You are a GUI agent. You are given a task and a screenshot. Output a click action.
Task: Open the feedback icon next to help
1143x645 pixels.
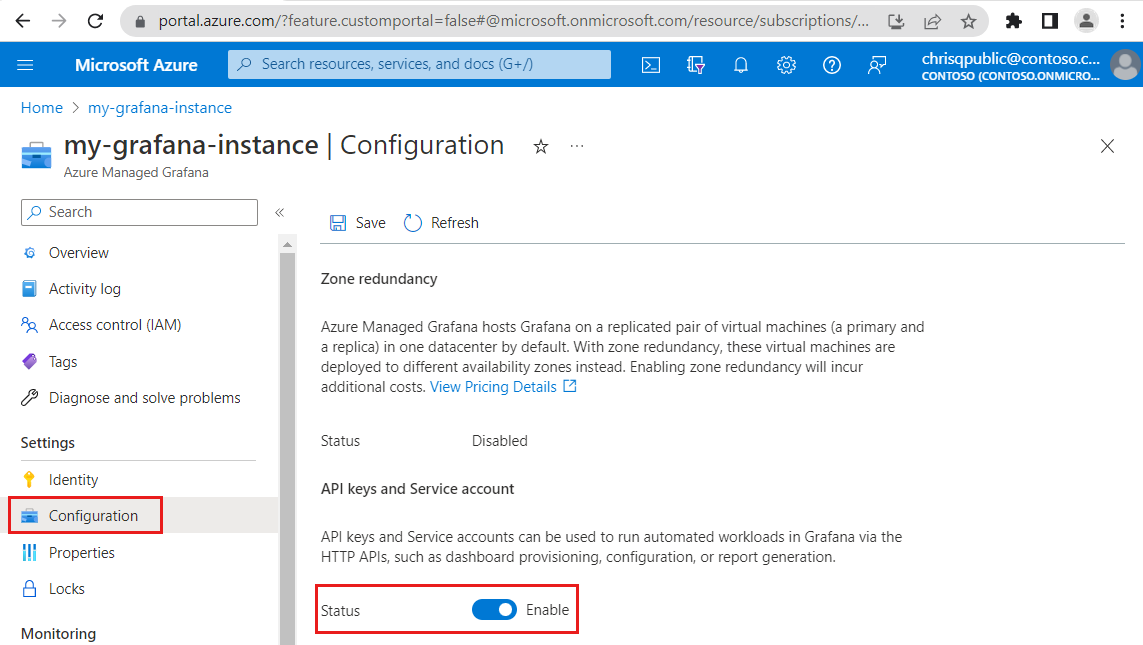click(877, 65)
